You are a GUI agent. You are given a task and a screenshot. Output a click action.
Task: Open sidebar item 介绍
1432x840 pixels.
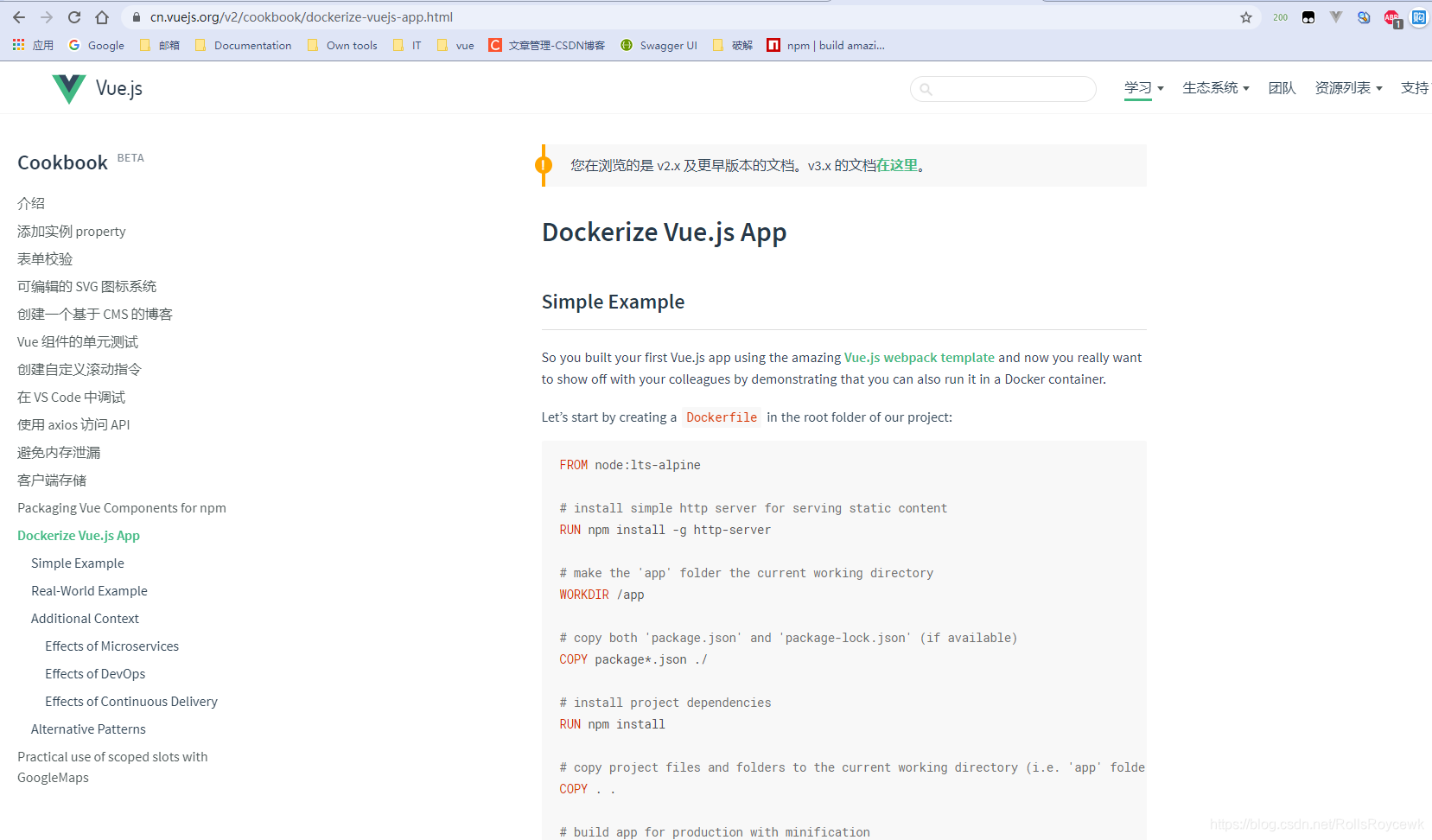(31, 203)
